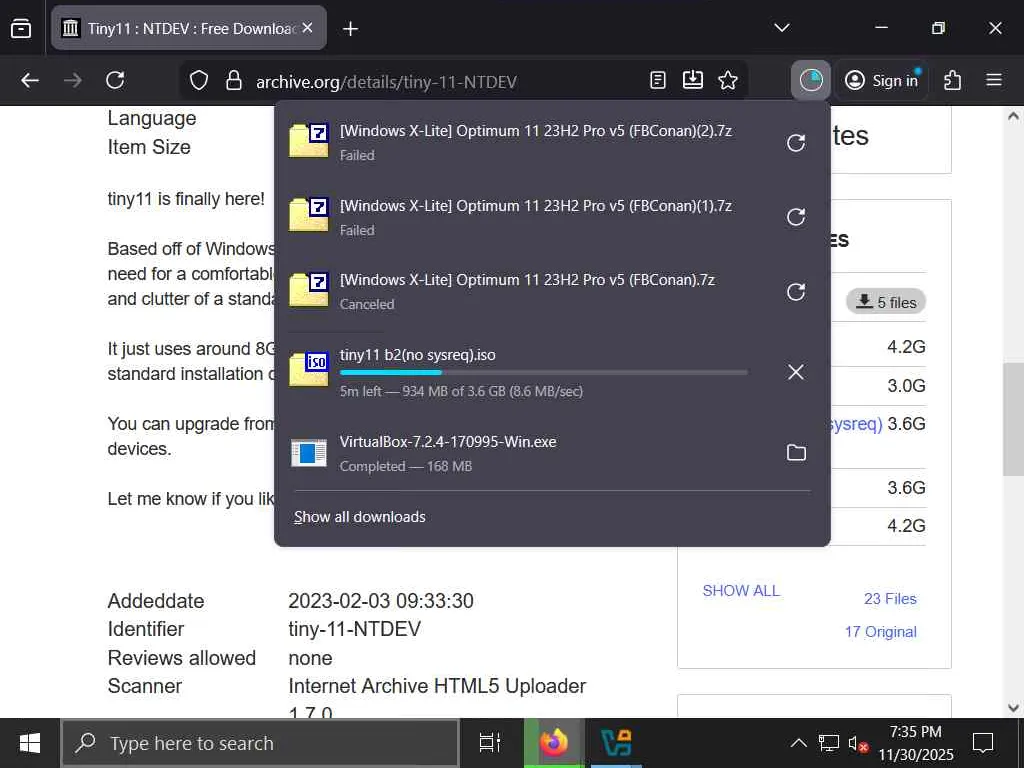Click the install/save page icon in address bar
The image size is (1024, 768).
point(692,80)
